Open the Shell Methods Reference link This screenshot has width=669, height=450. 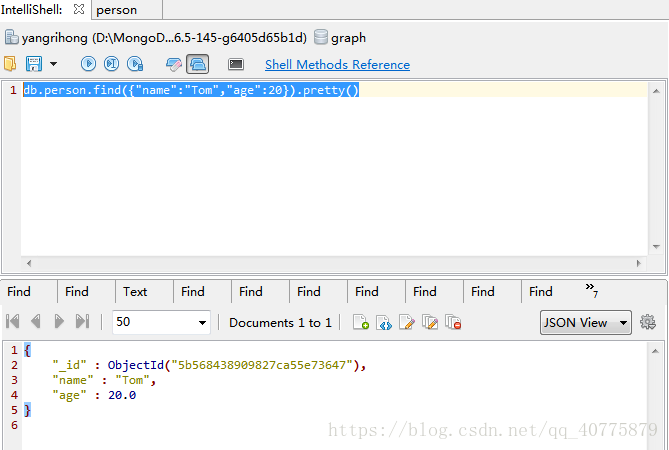[x=337, y=64]
